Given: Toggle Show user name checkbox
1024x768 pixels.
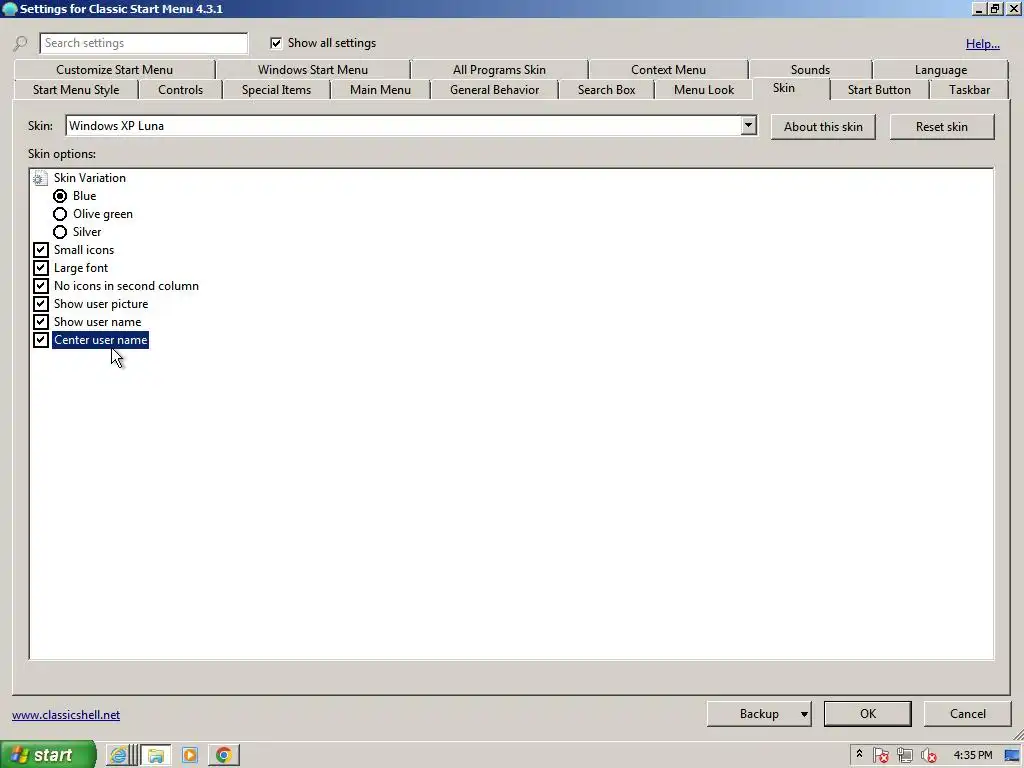Looking at the screenshot, I should click(40, 322).
